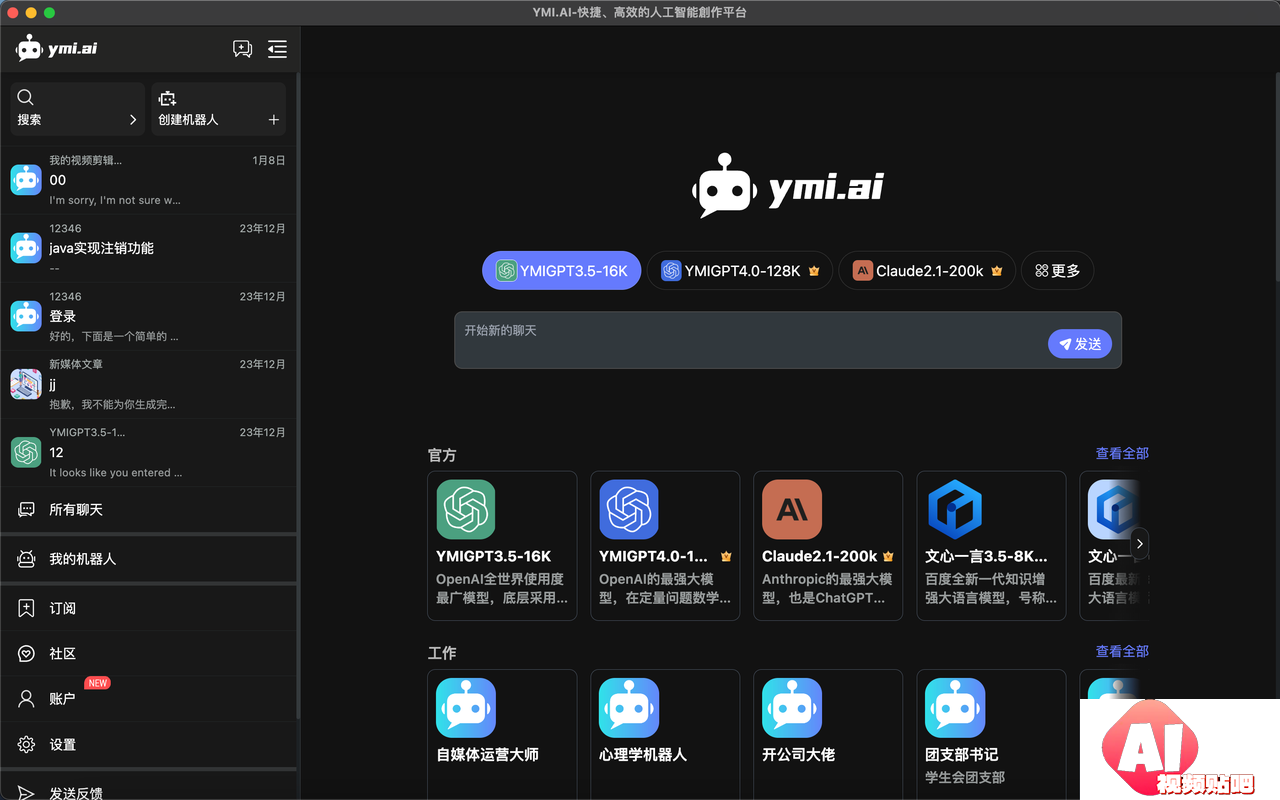Click the 设置 gear icon
1280x800 pixels.
27,744
